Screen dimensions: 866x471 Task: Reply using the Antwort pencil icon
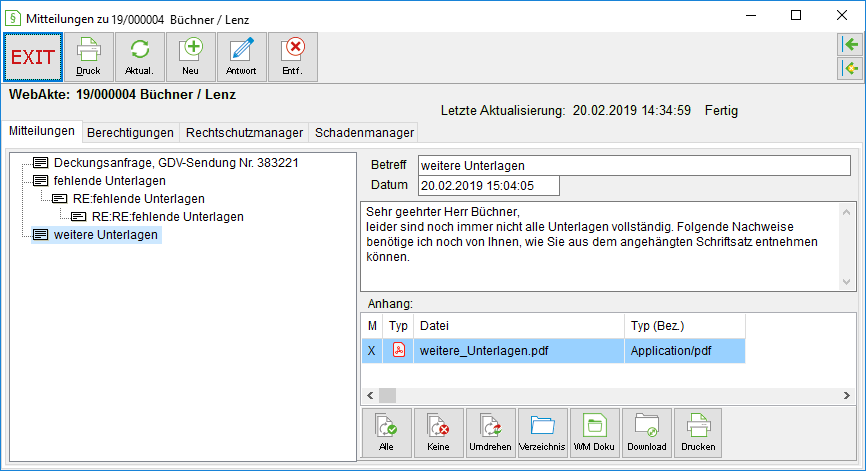(241, 57)
